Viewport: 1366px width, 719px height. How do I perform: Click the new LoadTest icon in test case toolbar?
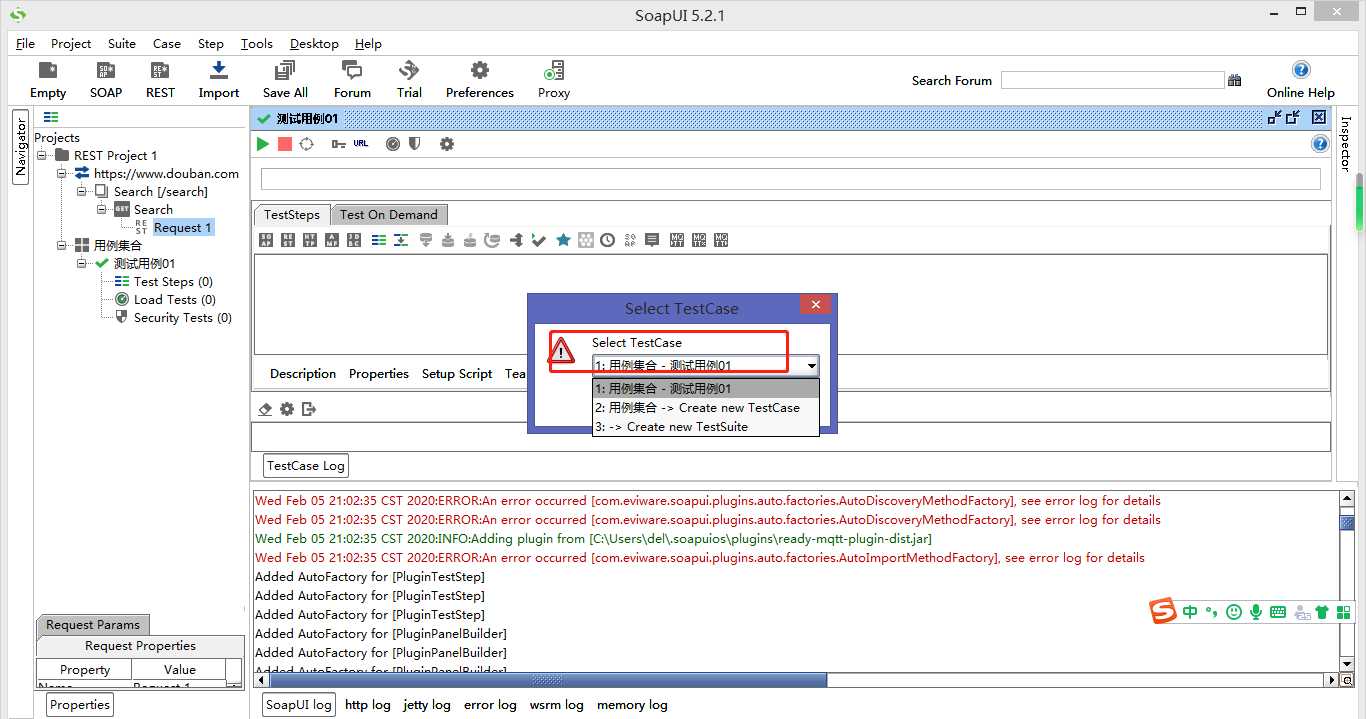393,144
